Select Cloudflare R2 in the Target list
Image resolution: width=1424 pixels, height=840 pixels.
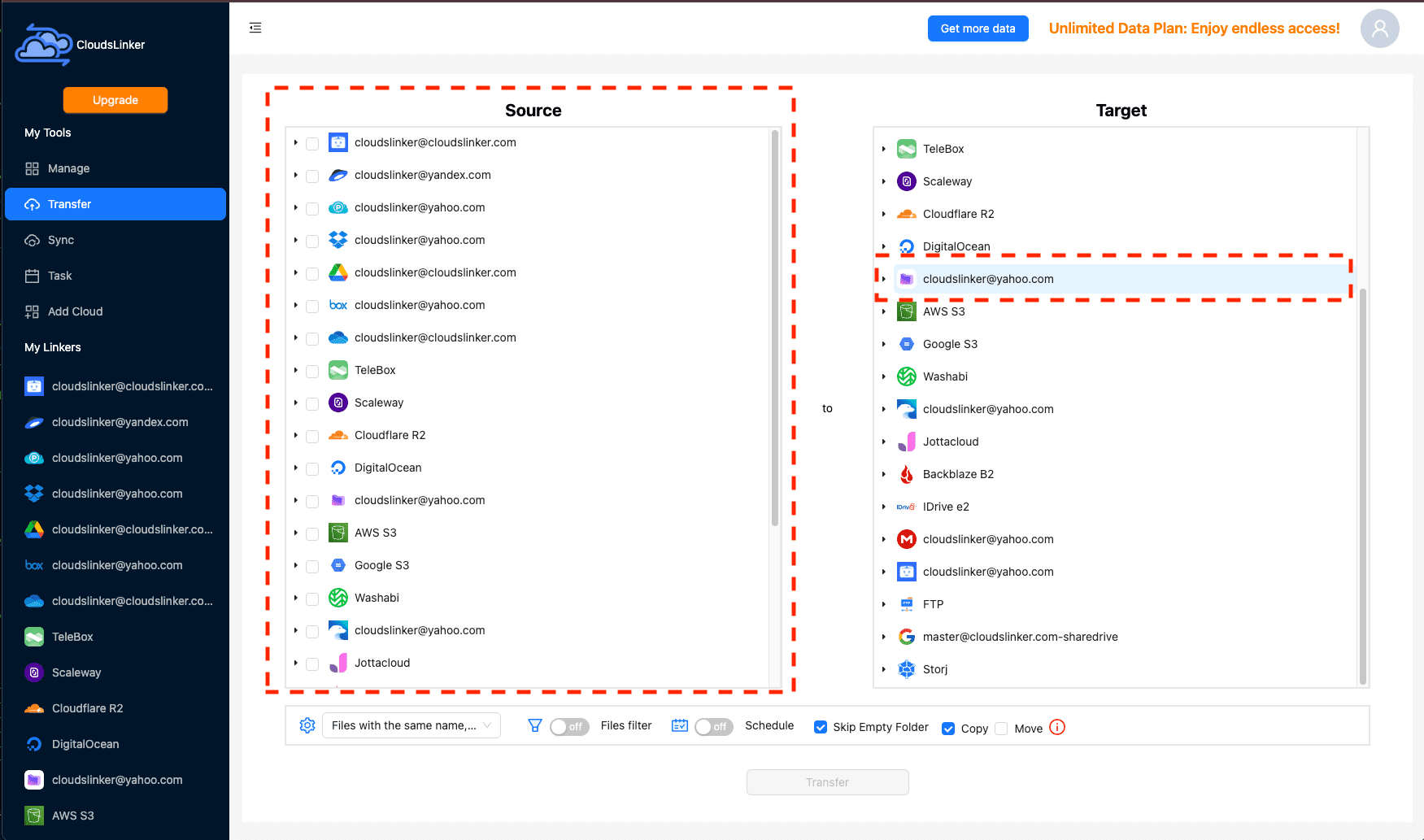pos(959,214)
